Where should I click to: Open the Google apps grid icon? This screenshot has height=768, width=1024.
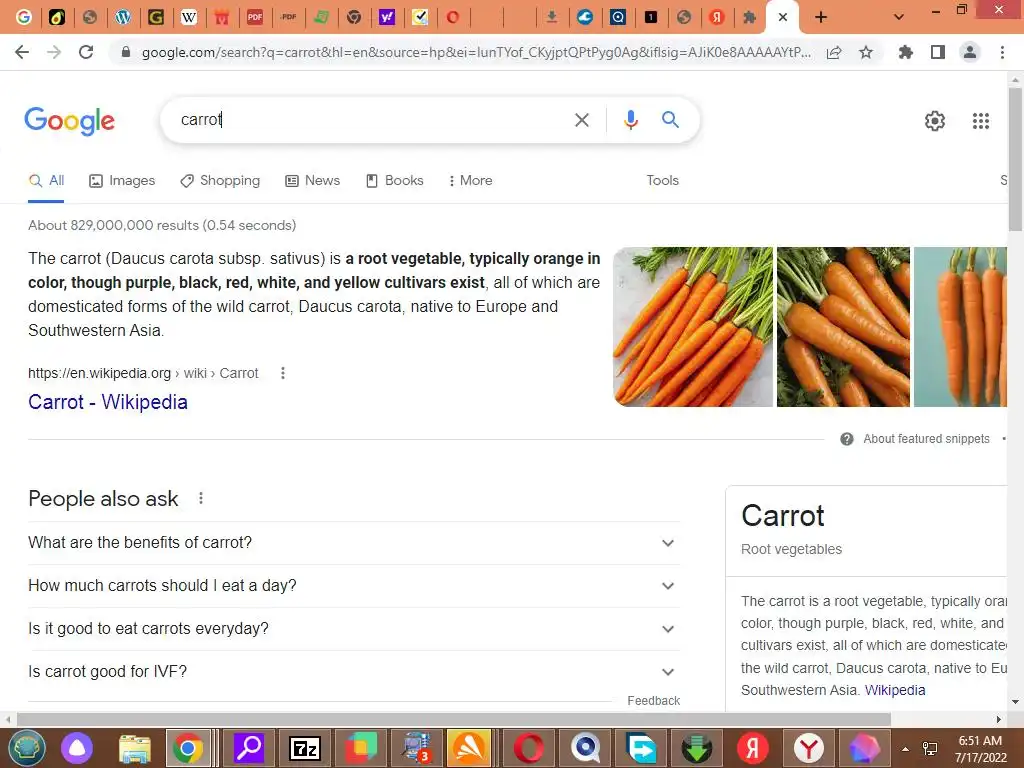980,121
